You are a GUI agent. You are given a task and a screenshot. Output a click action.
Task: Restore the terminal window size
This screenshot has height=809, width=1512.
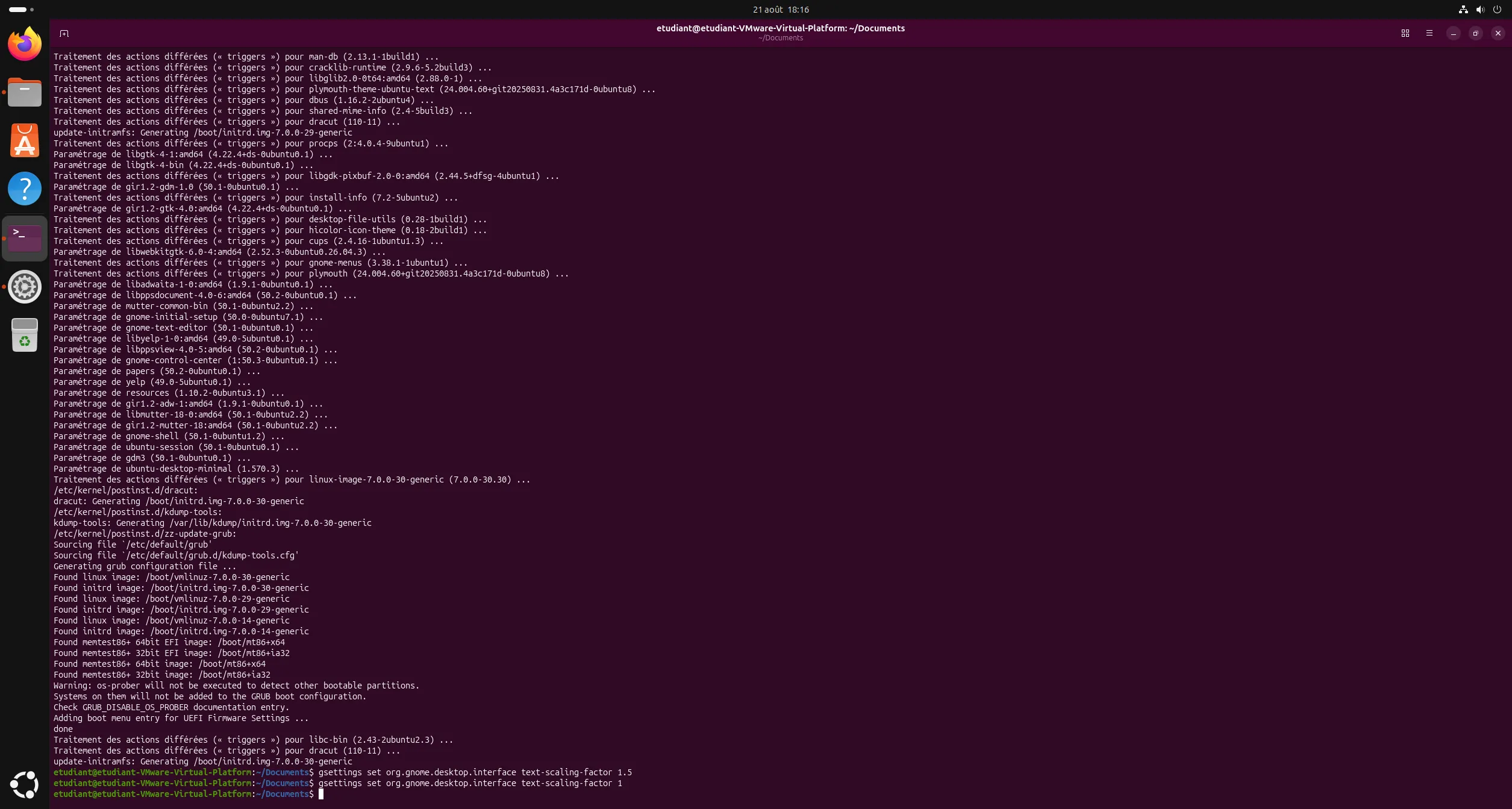point(1476,33)
